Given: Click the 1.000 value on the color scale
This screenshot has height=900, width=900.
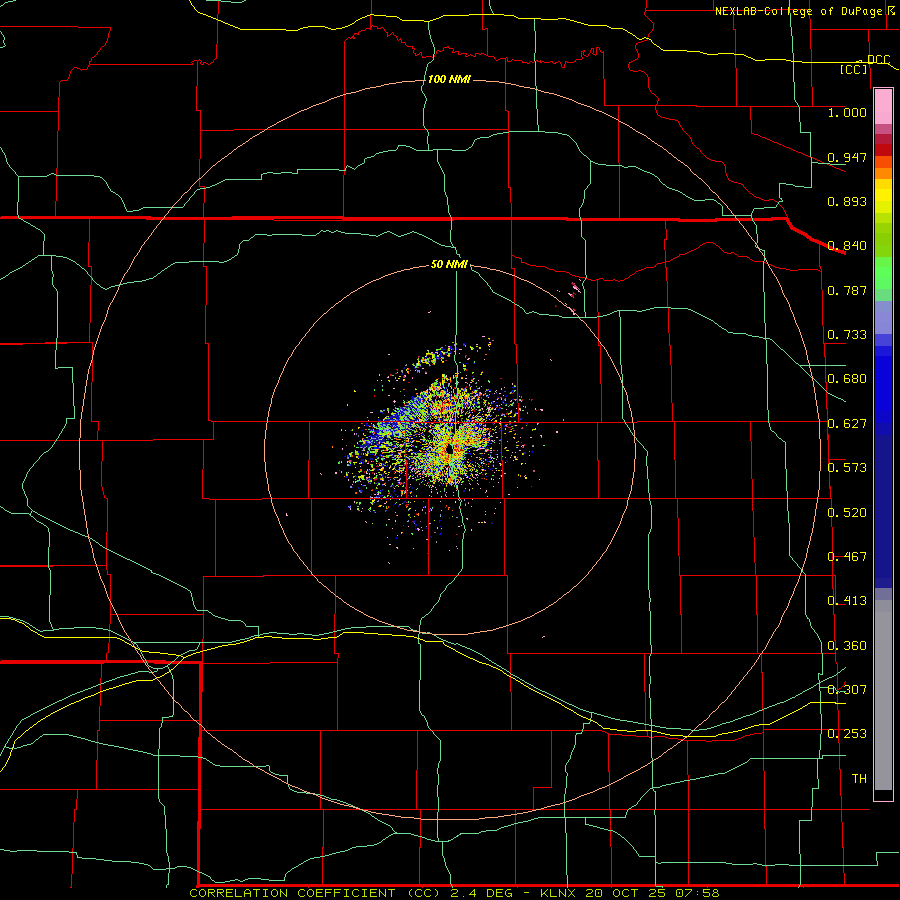Looking at the screenshot, I should [847, 112].
